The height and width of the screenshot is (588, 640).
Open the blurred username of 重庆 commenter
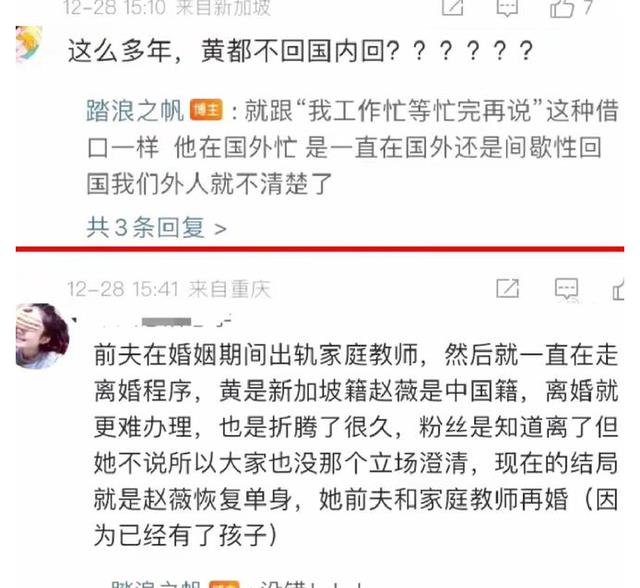(x=151, y=321)
